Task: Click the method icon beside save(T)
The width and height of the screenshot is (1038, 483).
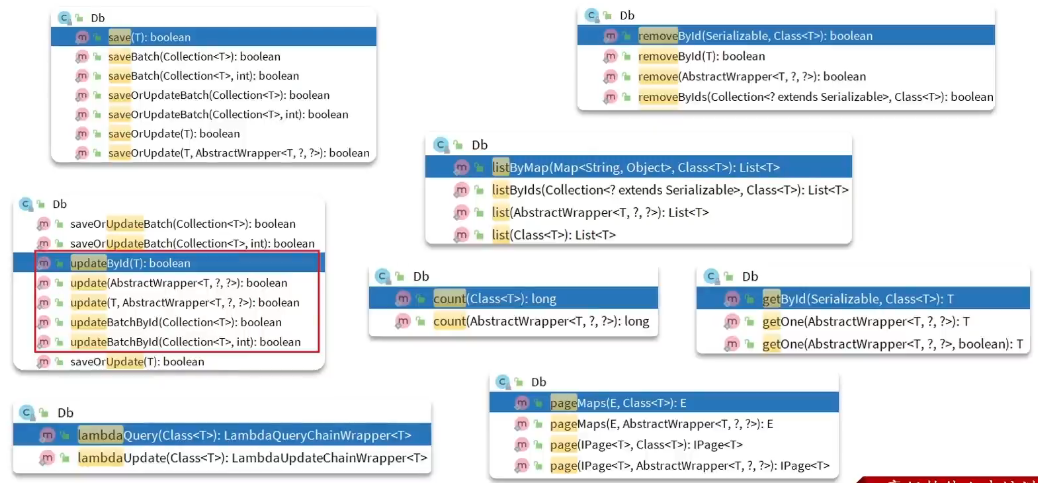Action: point(81,37)
